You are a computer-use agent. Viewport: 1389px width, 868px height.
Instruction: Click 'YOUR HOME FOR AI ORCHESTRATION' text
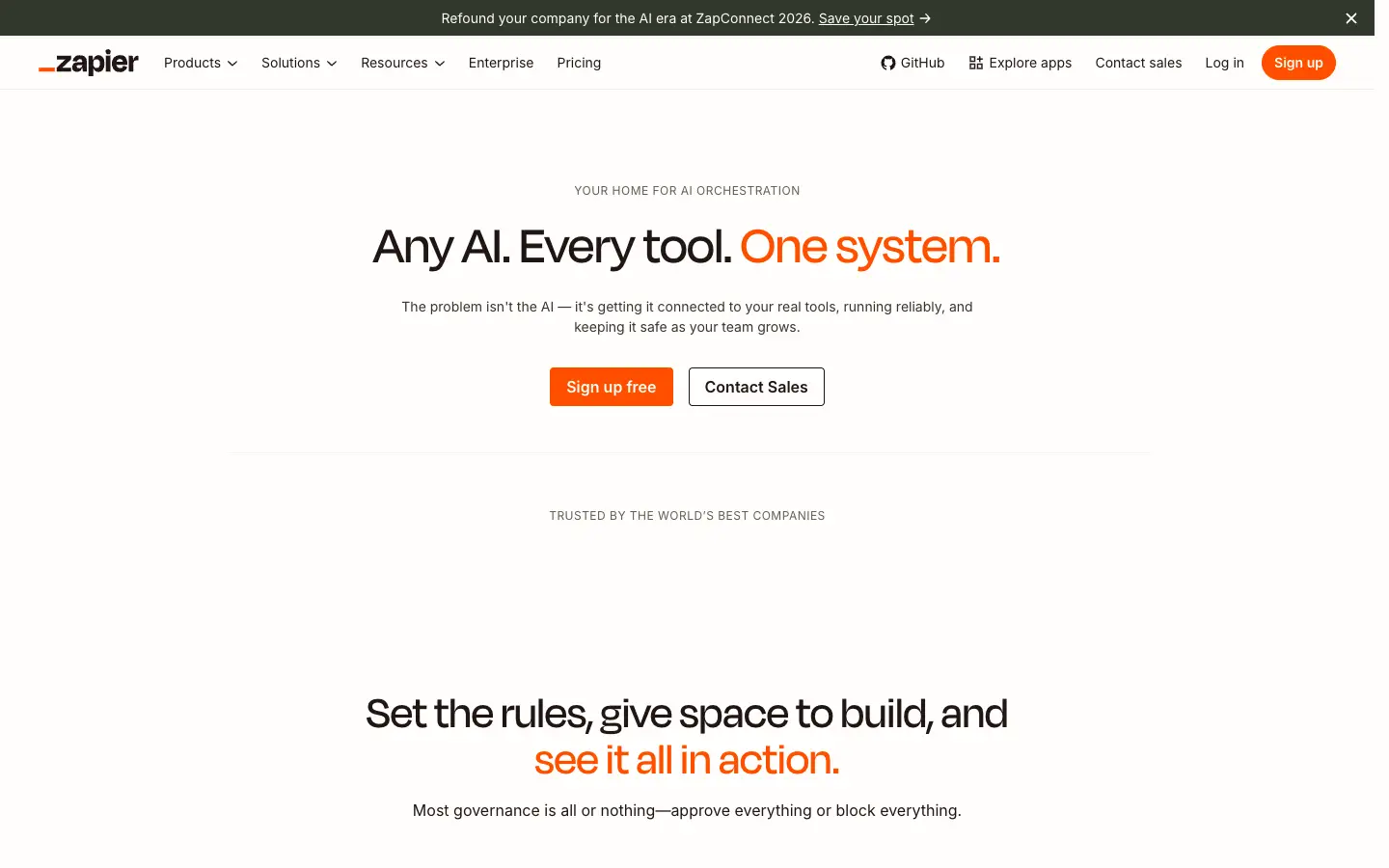click(687, 191)
